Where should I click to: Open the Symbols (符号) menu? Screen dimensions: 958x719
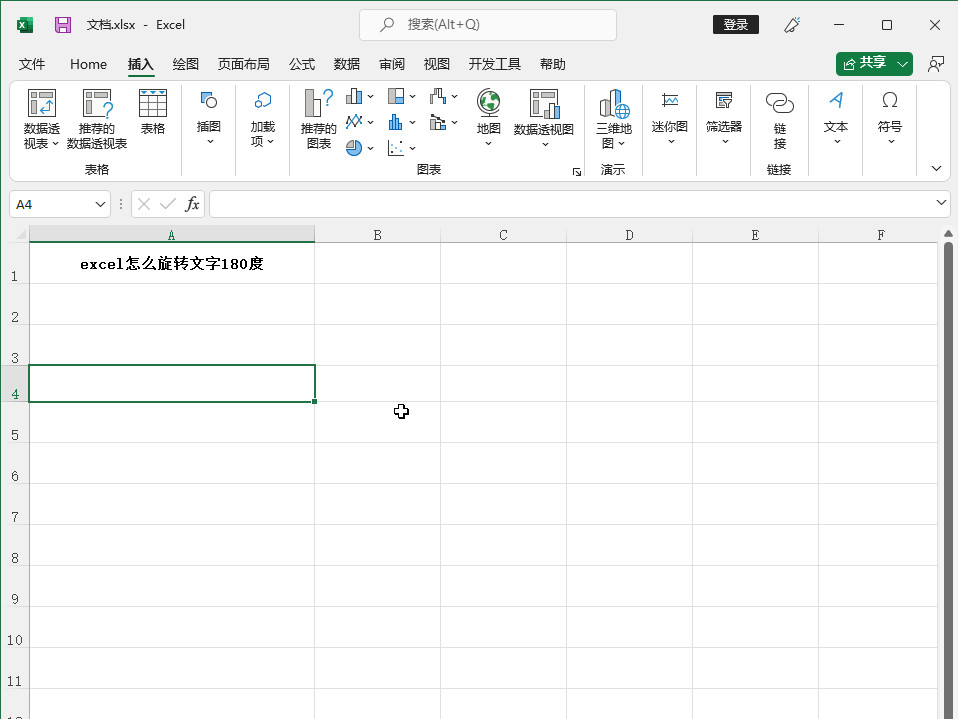pyautogui.click(x=890, y=119)
